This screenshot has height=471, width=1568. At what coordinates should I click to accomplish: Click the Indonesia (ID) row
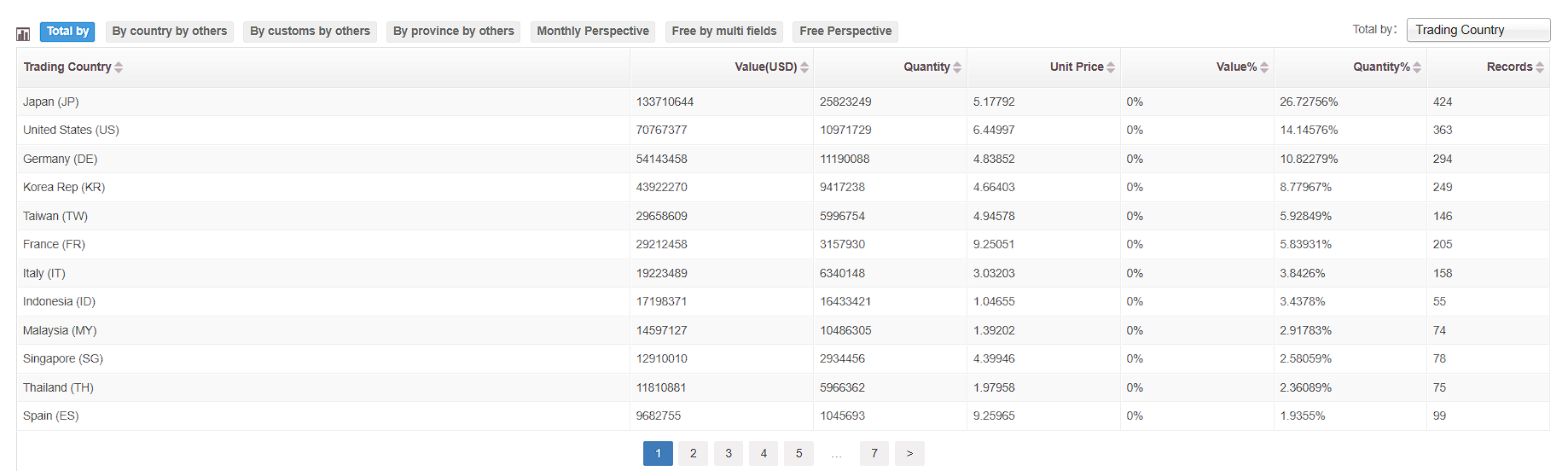[783, 302]
